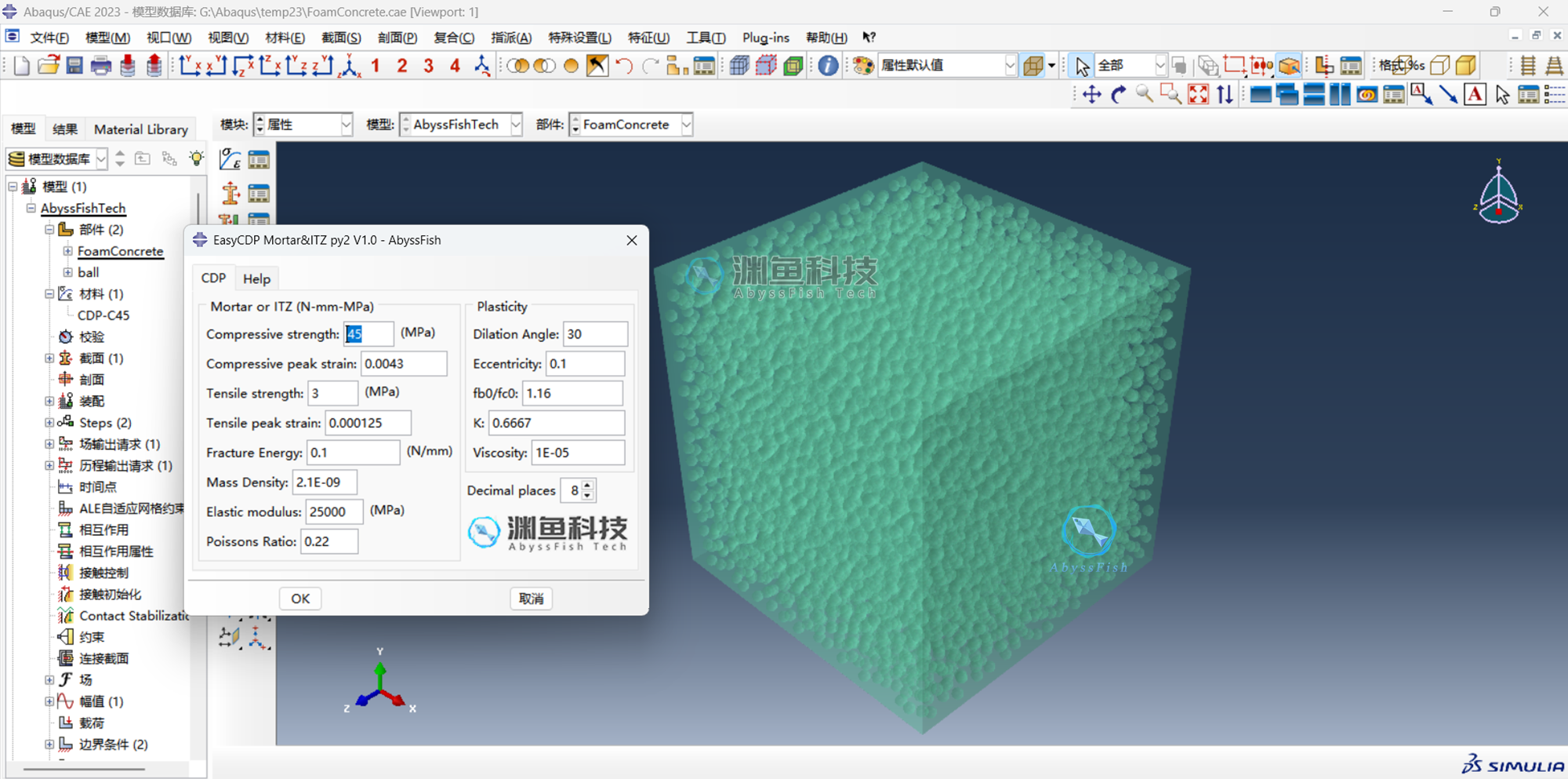Click the Viscosity input field
Screen dimensions: 1568x779
pyautogui.click(x=579, y=453)
